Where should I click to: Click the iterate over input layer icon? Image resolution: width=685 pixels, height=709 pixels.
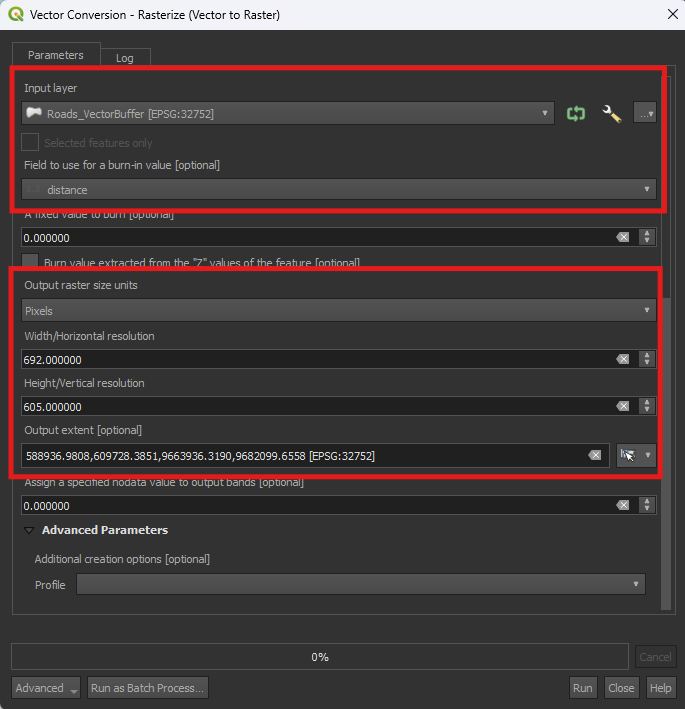pos(575,114)
